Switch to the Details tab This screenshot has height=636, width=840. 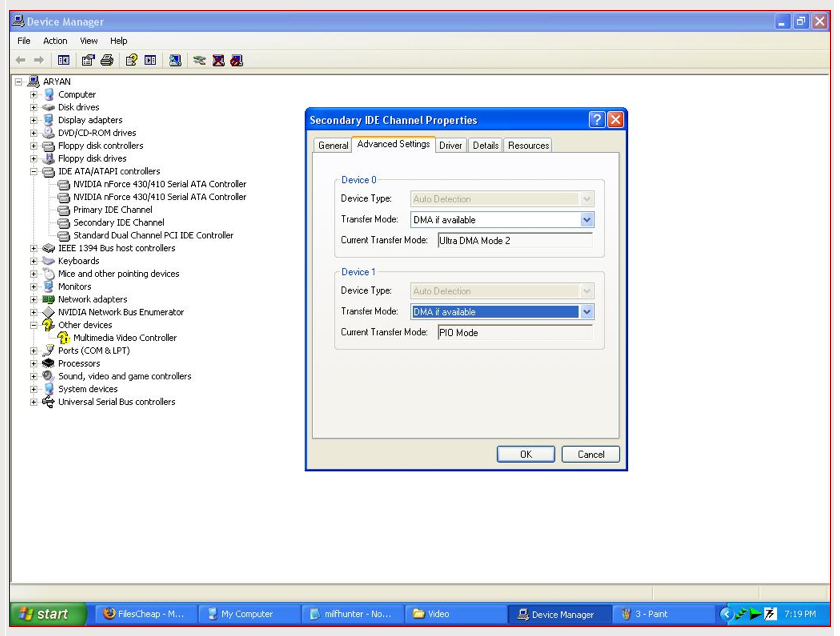coord(485,145)
